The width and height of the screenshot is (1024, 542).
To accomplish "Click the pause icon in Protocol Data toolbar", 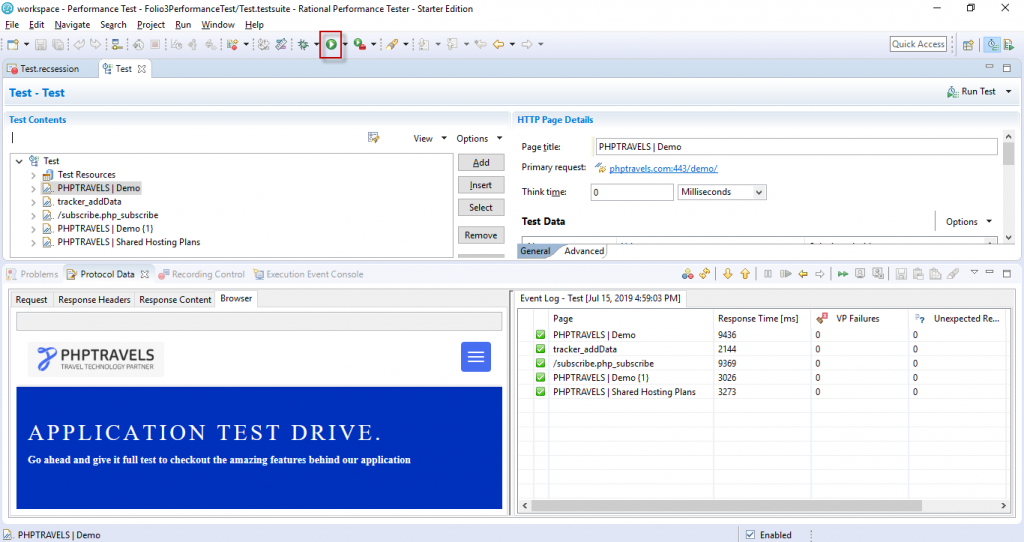I will pos(768,274).
